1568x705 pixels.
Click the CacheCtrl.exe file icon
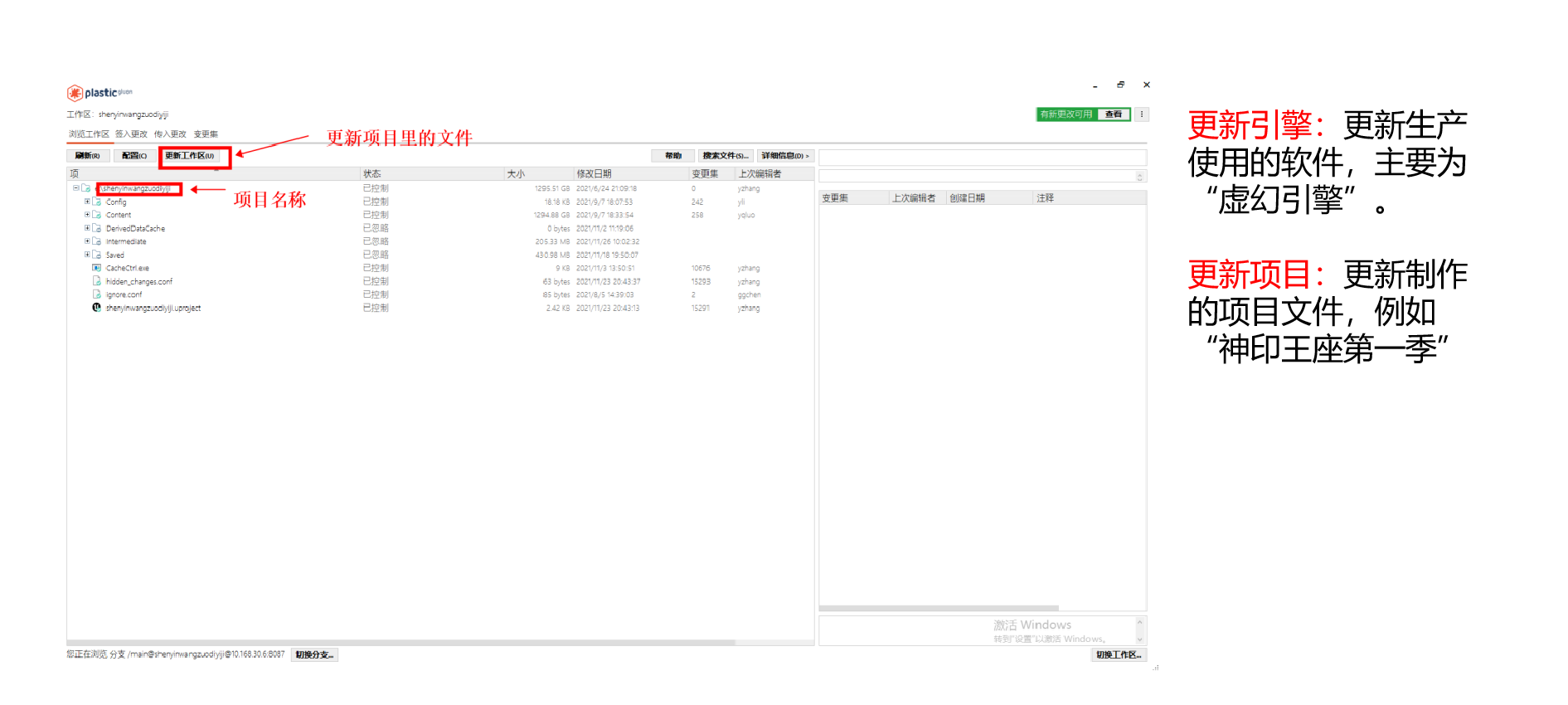97,268
